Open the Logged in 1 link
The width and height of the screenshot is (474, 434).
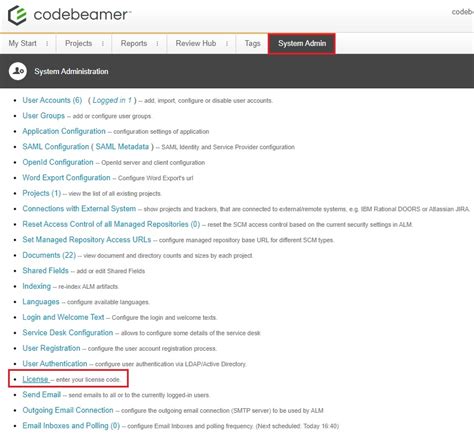pos(112,100)
